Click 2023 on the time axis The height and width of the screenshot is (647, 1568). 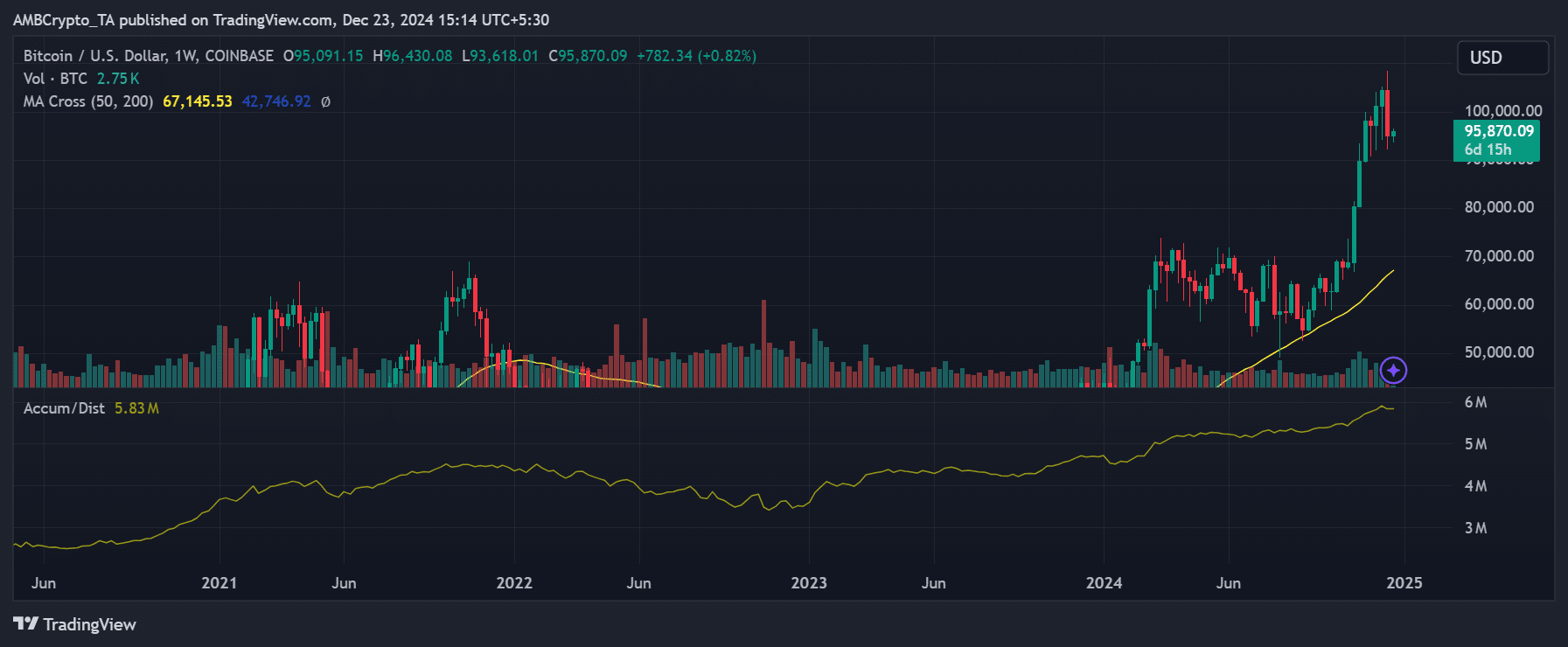coord(808,583)
